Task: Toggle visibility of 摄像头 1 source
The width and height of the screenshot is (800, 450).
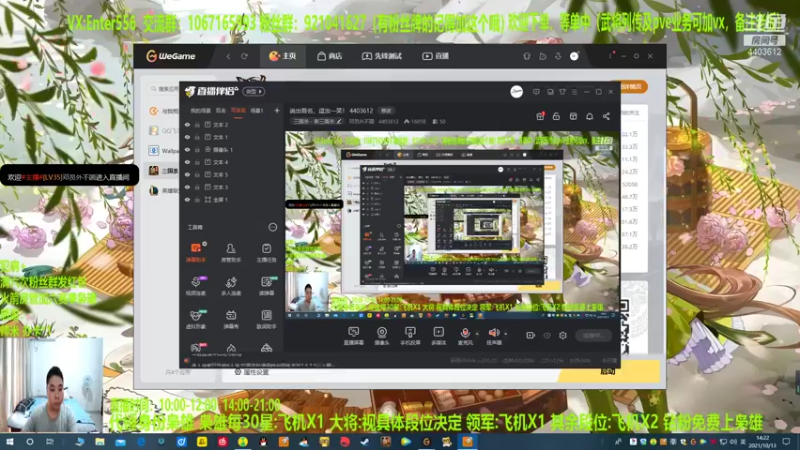Action: click(x=187, y=149)
